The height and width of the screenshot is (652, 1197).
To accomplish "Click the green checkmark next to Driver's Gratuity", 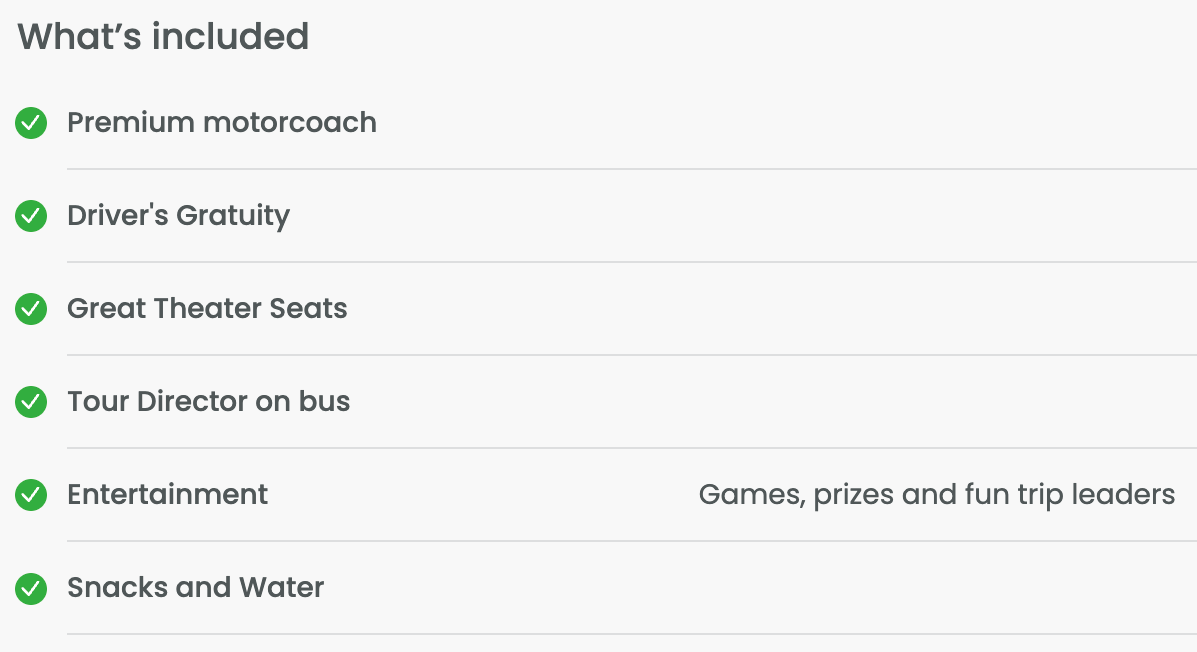I will (x=31, y=216).
